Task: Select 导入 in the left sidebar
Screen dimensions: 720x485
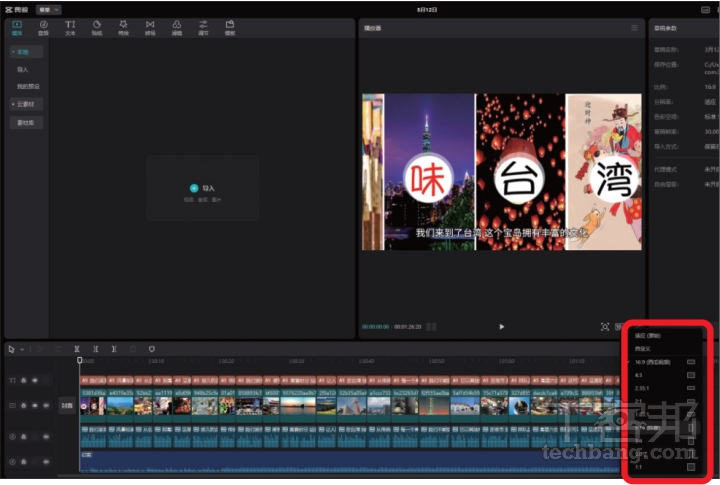Action: pos(23,70)
